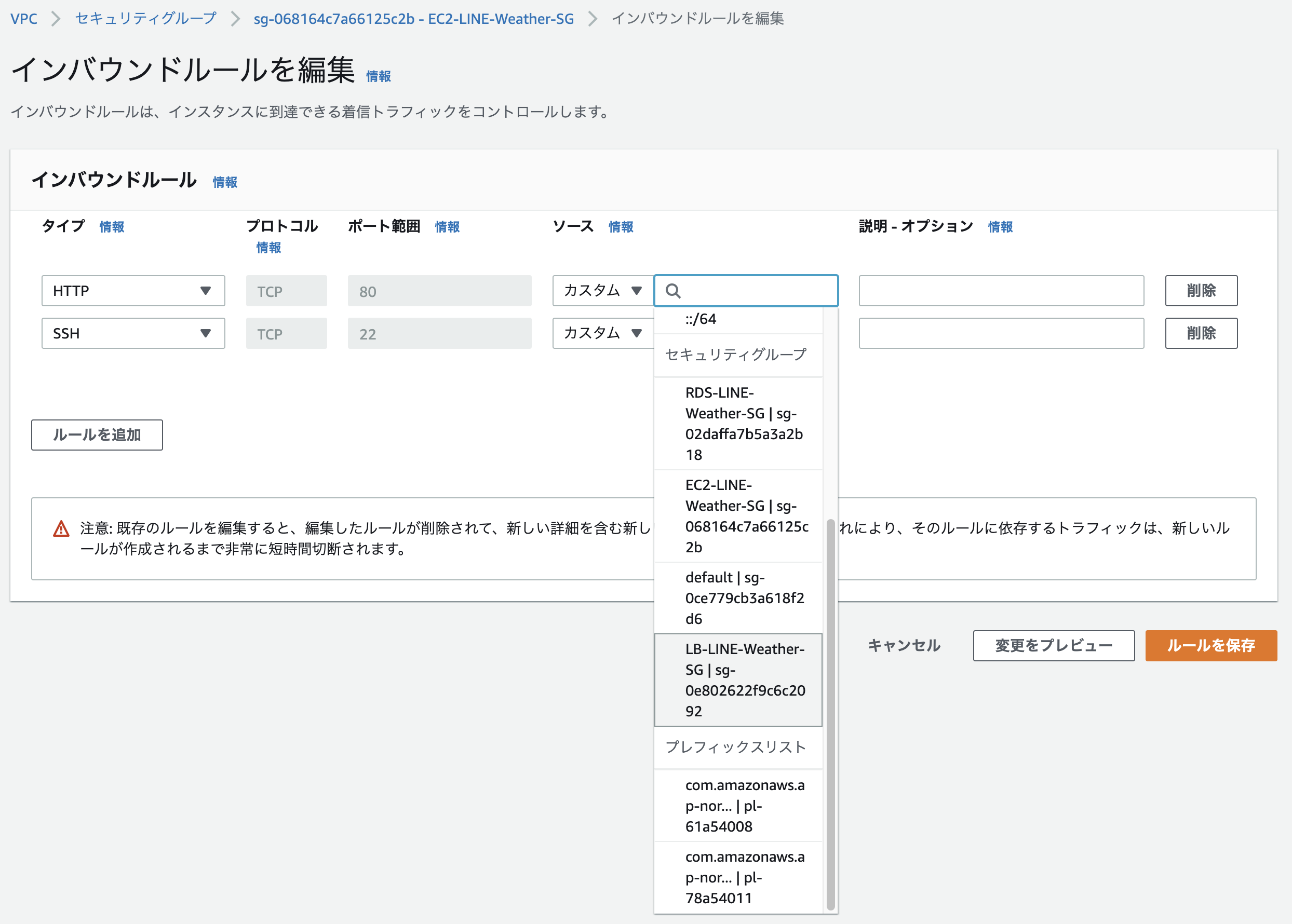
Task: Select the default security group sg-0ce779cb3a618f2d6
Action: point(739,598)
